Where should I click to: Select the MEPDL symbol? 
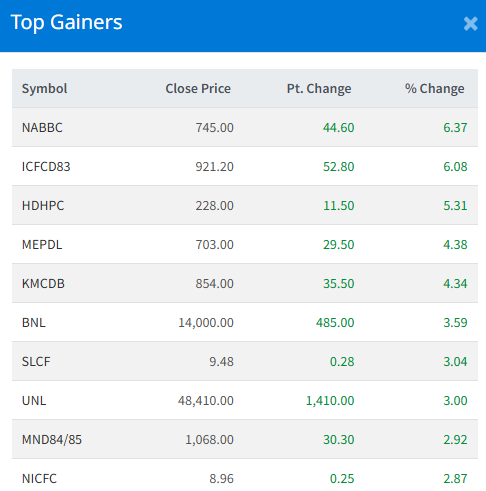pos(42,245)
